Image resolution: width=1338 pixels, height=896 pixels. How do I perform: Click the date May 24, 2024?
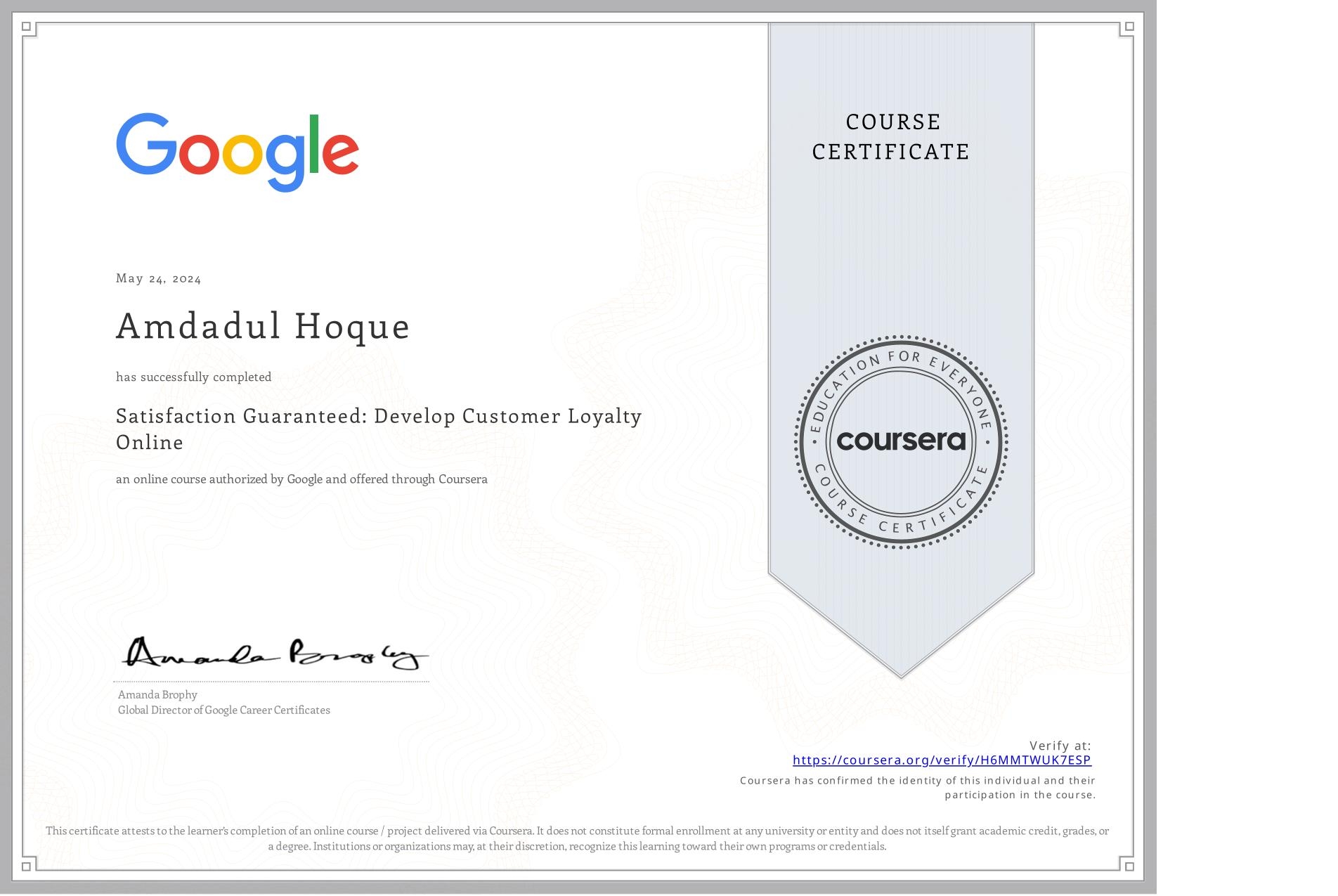(159, 279)
